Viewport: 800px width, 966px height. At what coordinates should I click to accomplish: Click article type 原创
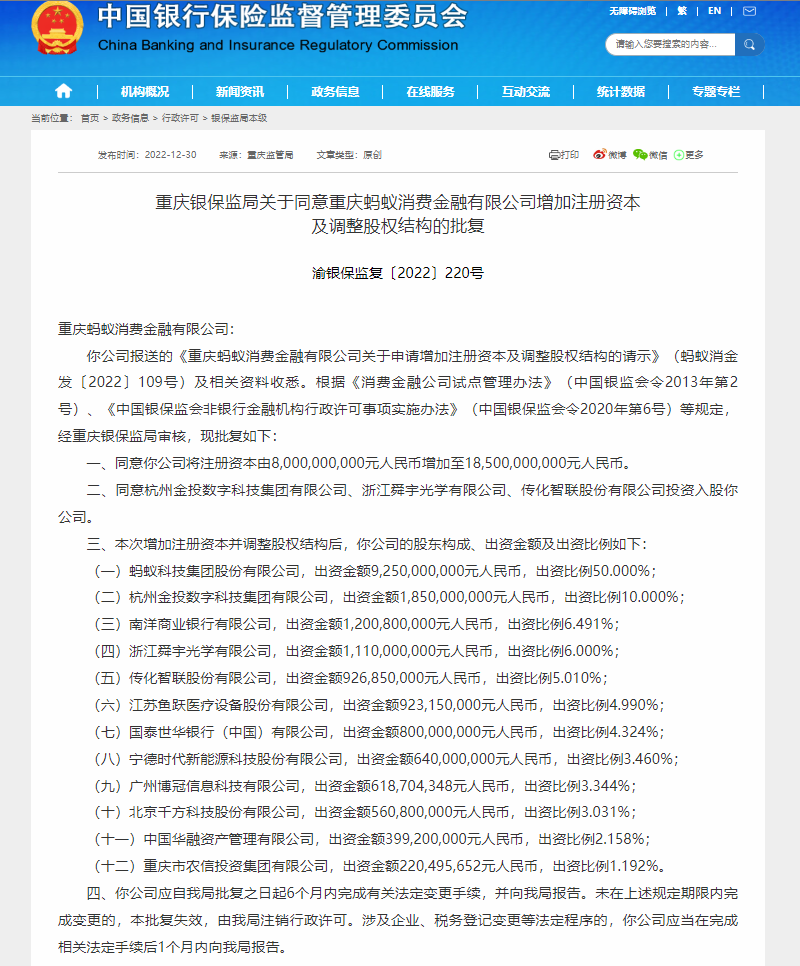(373, 155)
